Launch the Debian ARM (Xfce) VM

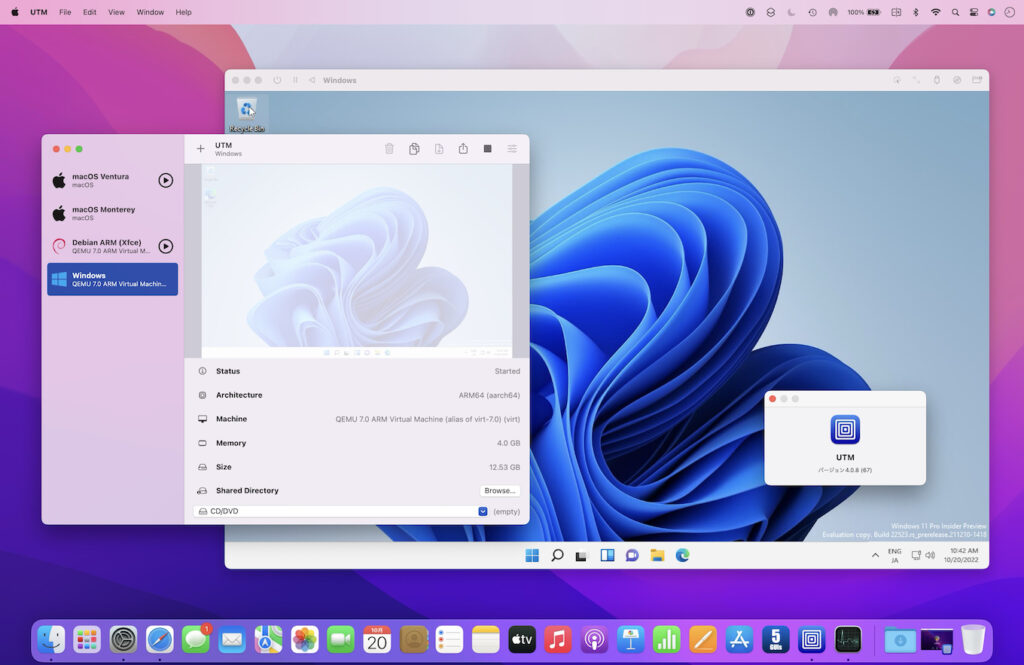pyautogui.click(x=166, y=246)
